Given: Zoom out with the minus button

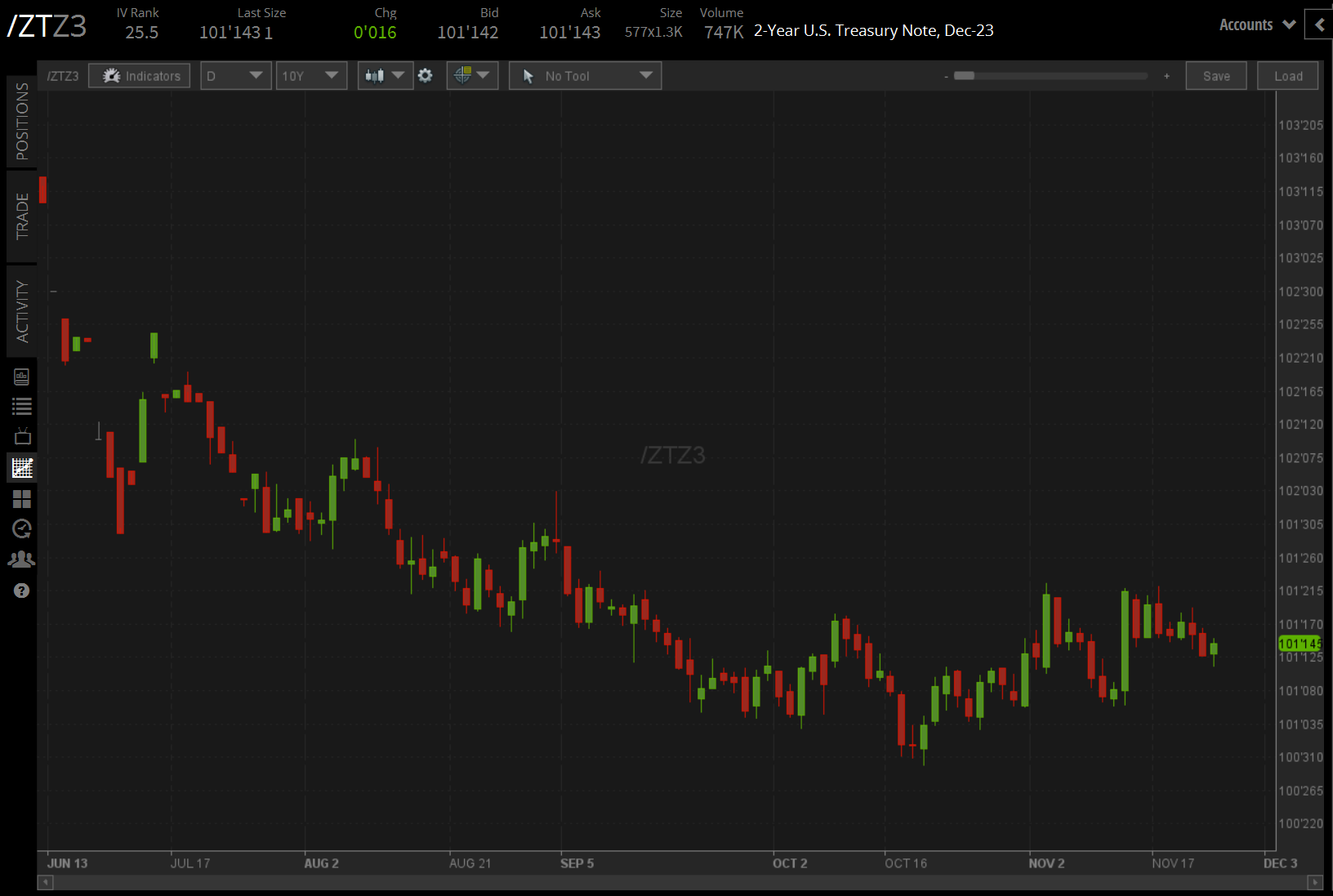Looking at the screenshot, I should coord(946,77).
